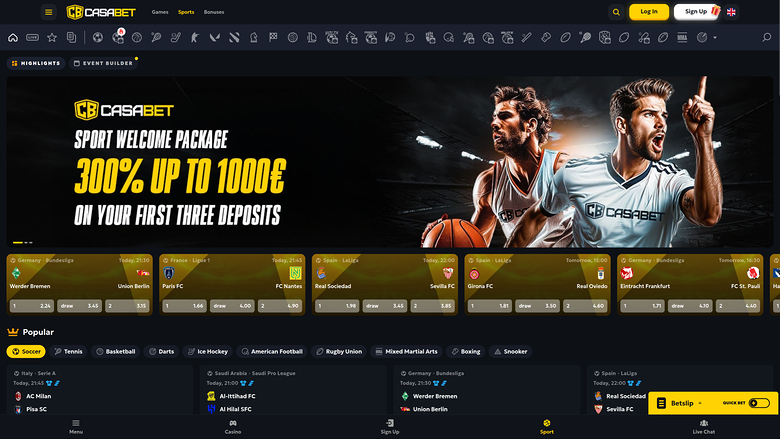
Task: Select the Ice Hockey popular filter
Action: 207,351
